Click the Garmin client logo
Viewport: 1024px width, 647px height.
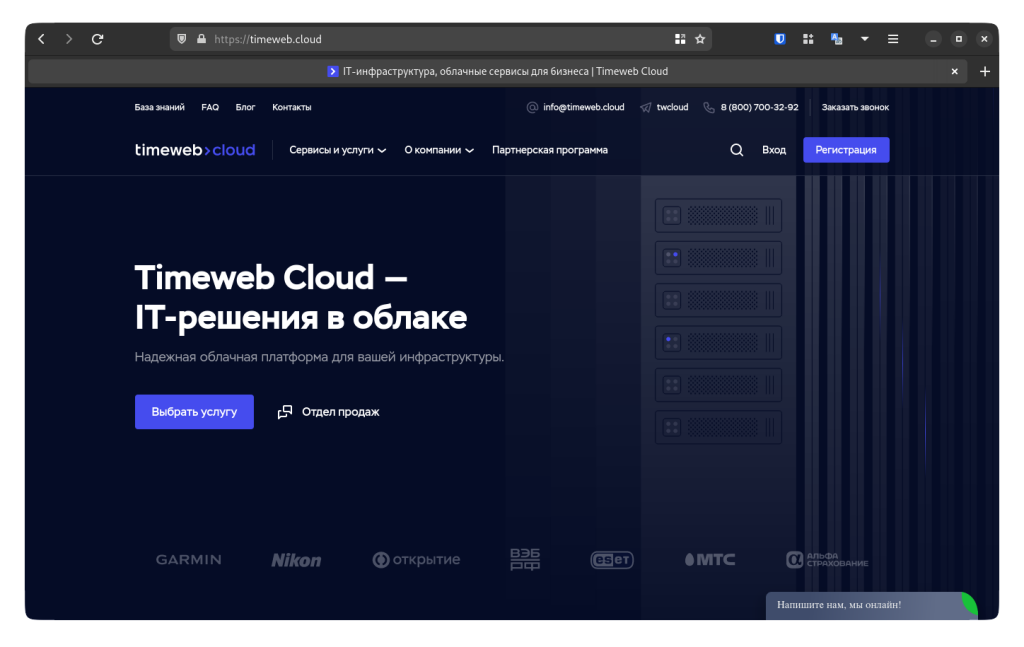click(x=189, y=560)
